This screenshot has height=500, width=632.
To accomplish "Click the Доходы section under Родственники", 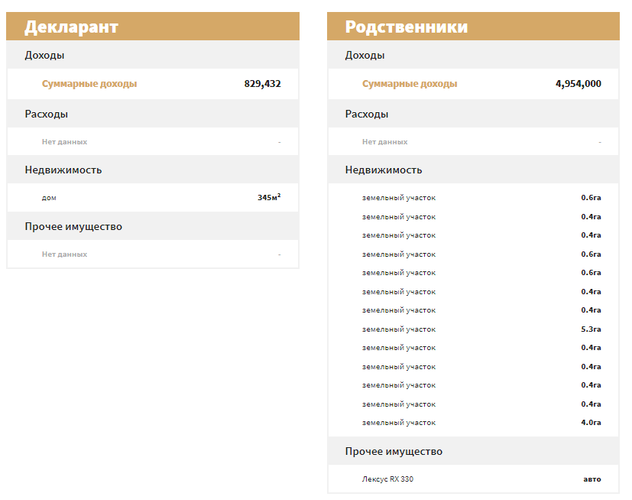I will coord(365,56).
